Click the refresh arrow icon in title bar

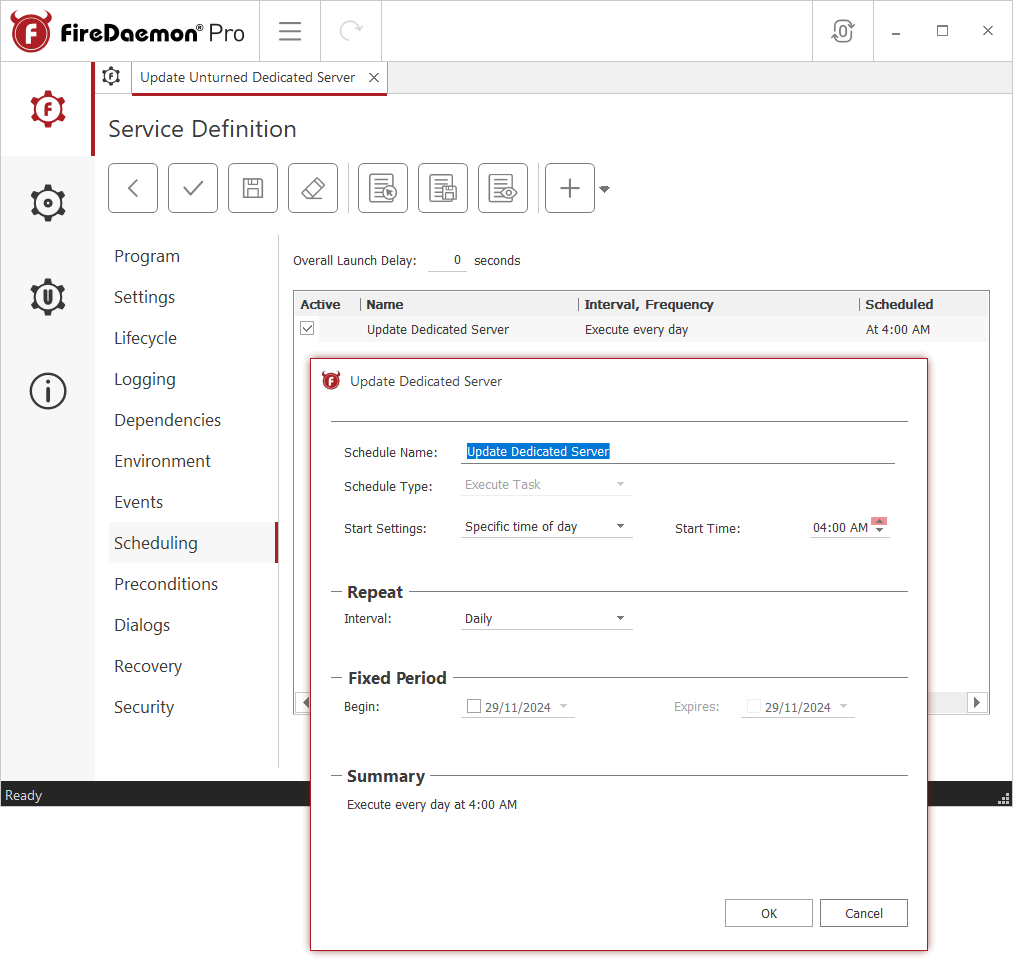(x=351, y=31)
